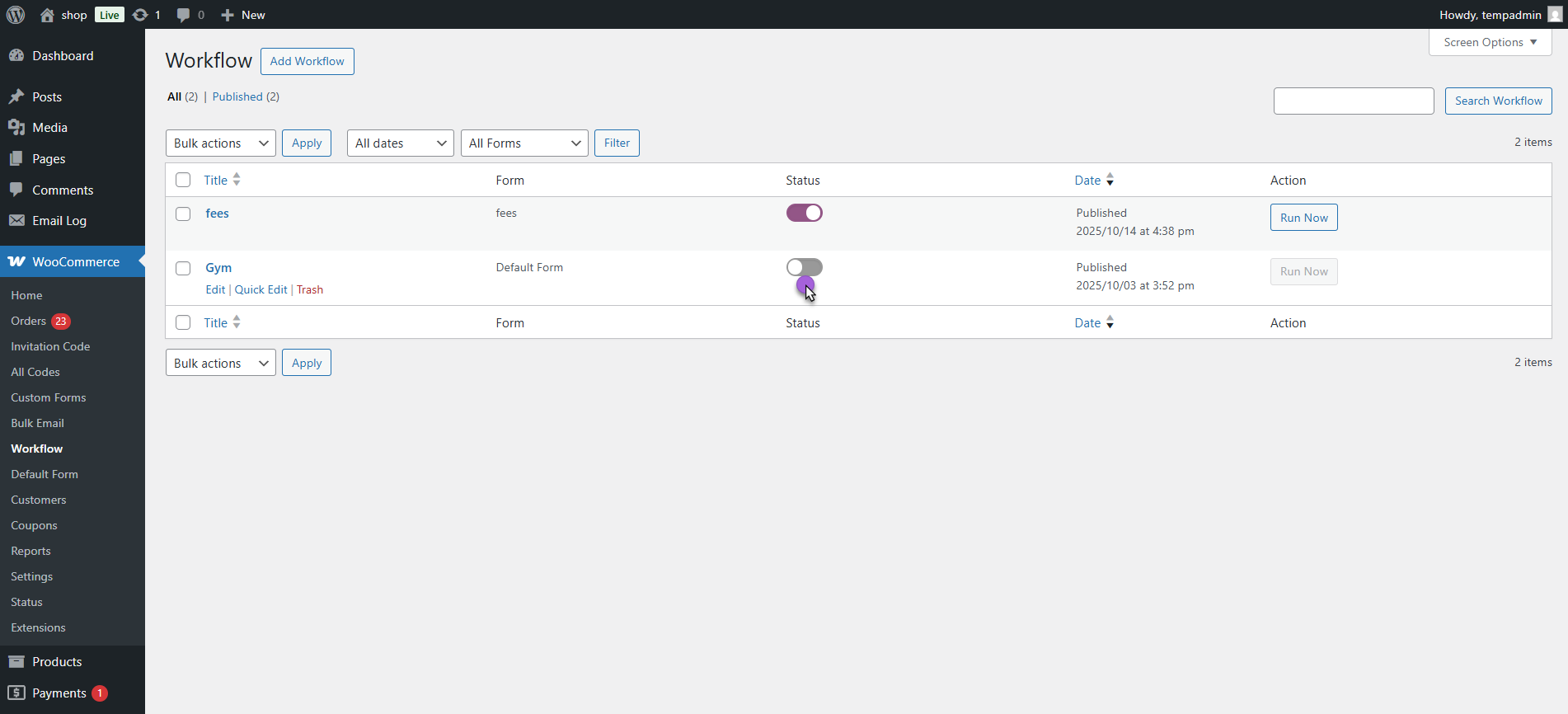Open the comments bubble icon in admin bar
The width and height of the screenshot is (1568, 714).
point(183,15)
